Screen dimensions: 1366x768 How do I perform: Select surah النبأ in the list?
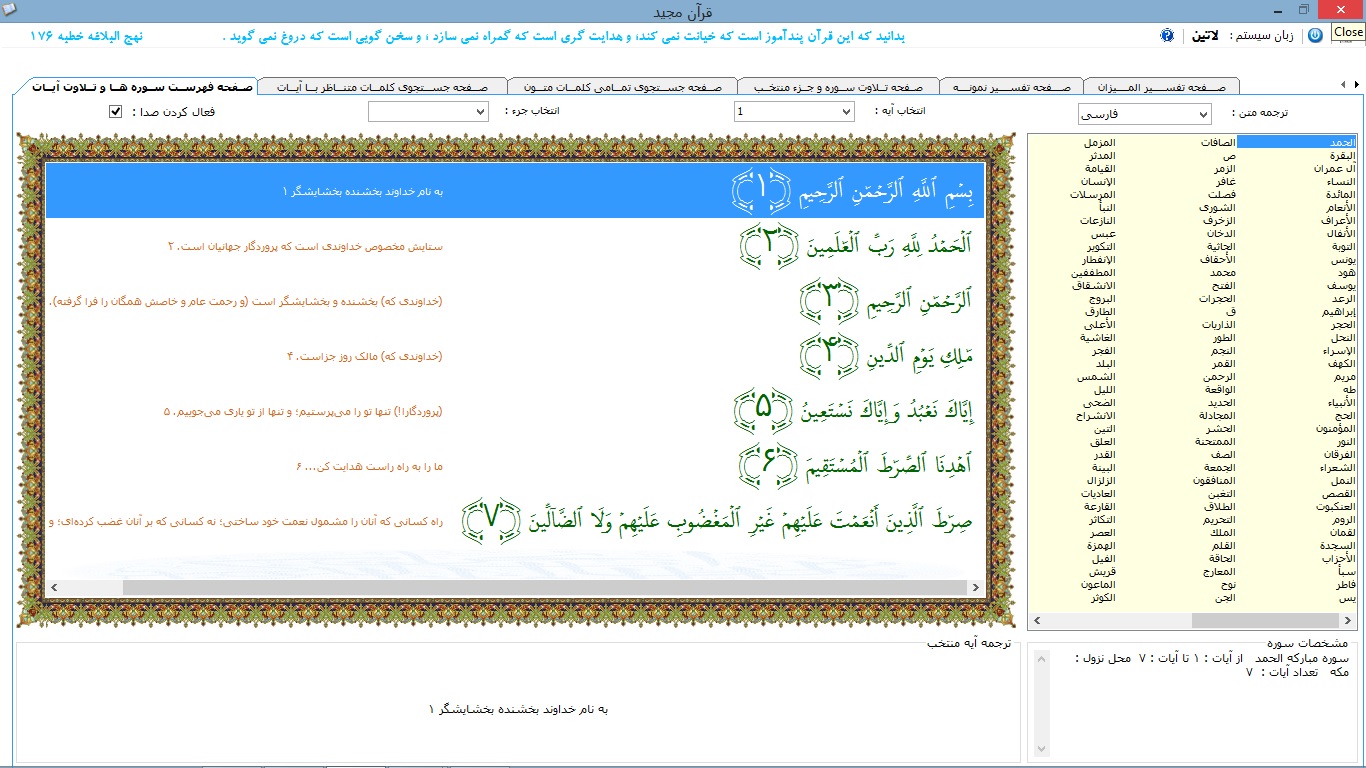[1106, 208]
